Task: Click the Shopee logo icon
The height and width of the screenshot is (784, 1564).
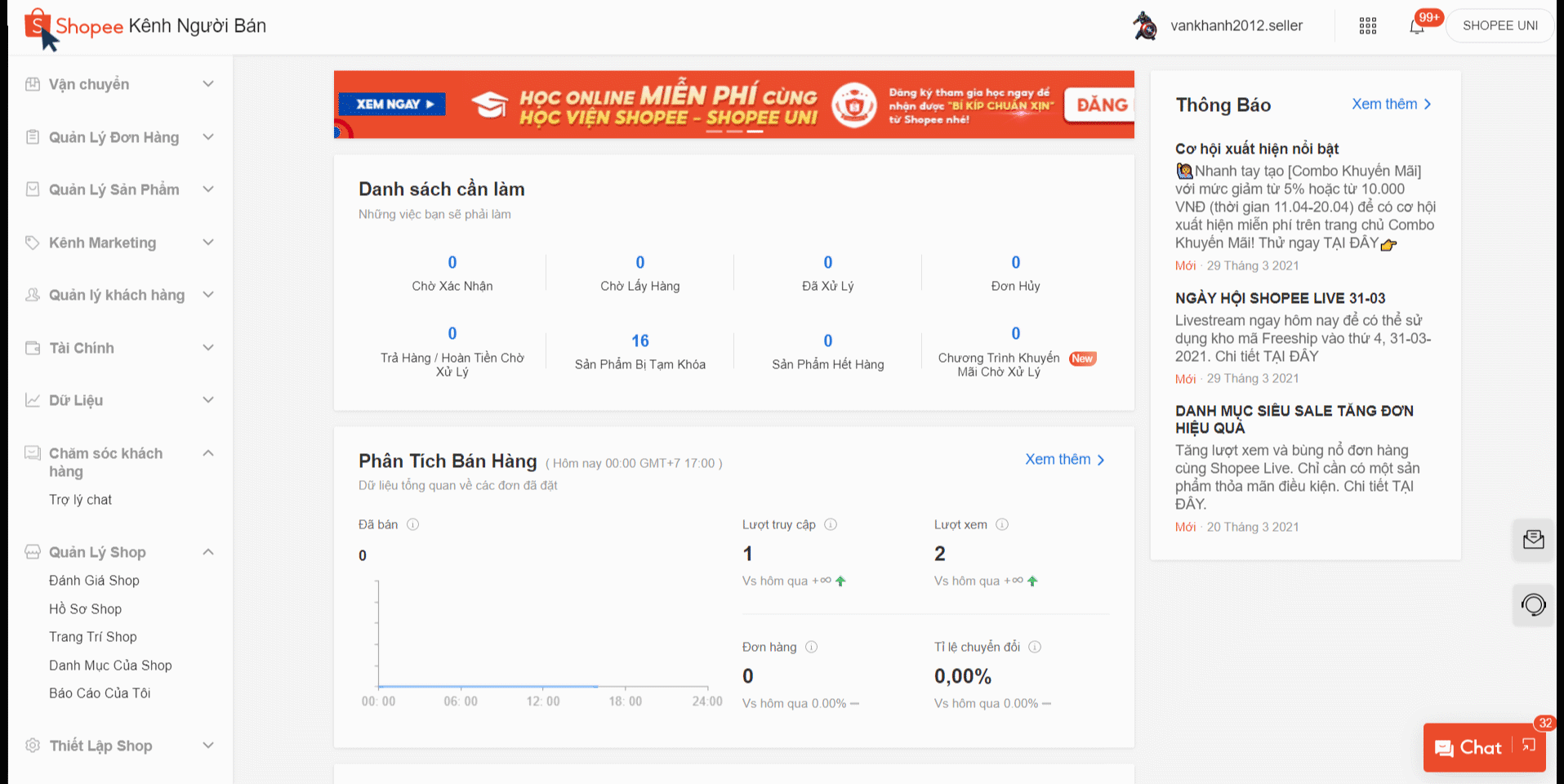Action: click(x=38, y=24)
